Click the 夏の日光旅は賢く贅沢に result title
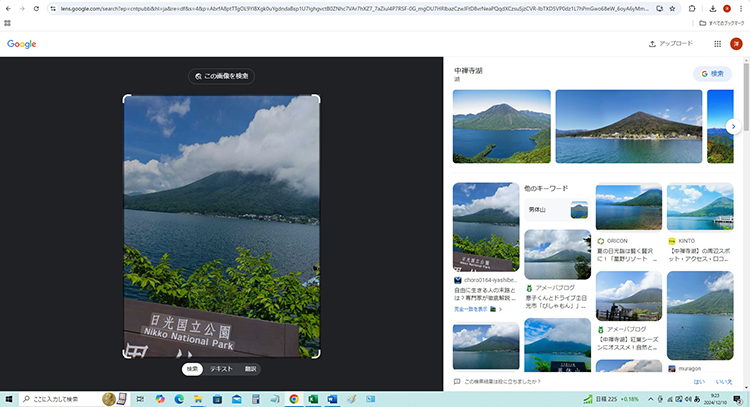The width and height of the screenshot is (750, 407). [627, 255]
